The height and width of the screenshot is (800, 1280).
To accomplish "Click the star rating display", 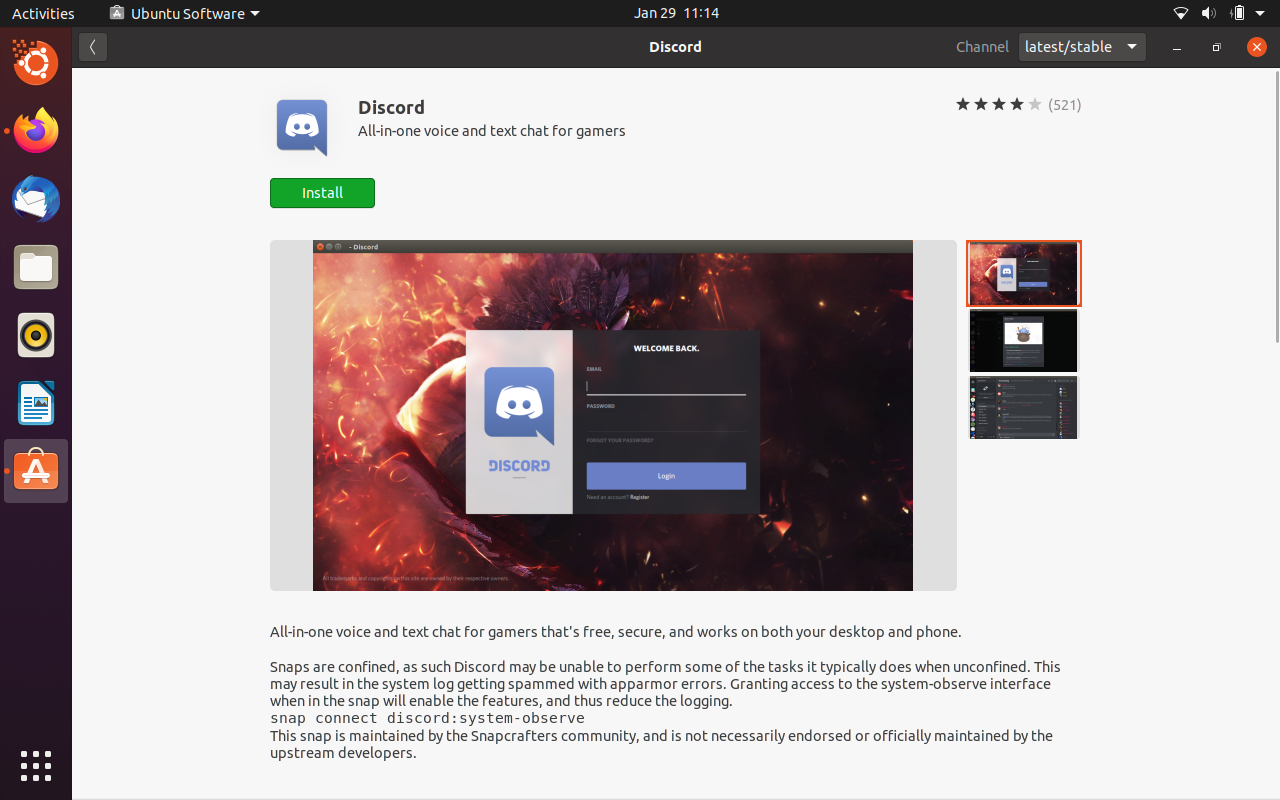I will [997, 103].
